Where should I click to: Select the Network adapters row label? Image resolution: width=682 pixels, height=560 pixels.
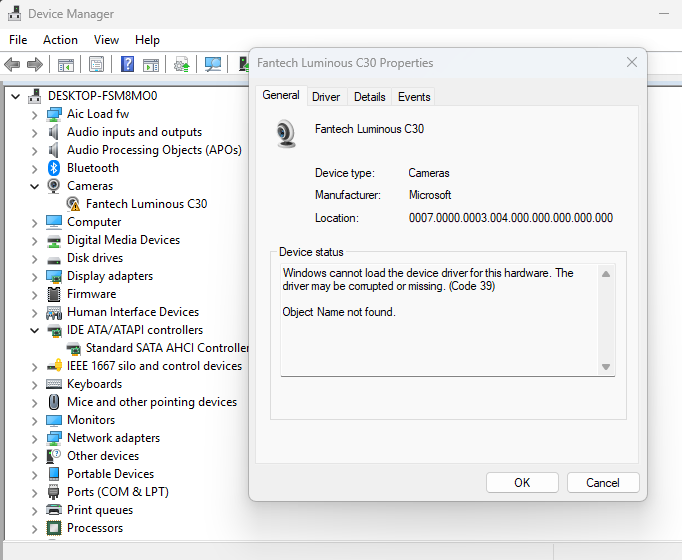tap(114, 438)
